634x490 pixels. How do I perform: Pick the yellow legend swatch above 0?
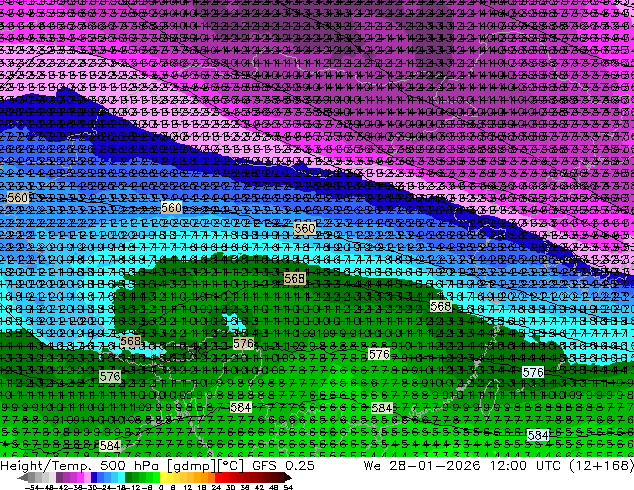click(x=163, y=477)
